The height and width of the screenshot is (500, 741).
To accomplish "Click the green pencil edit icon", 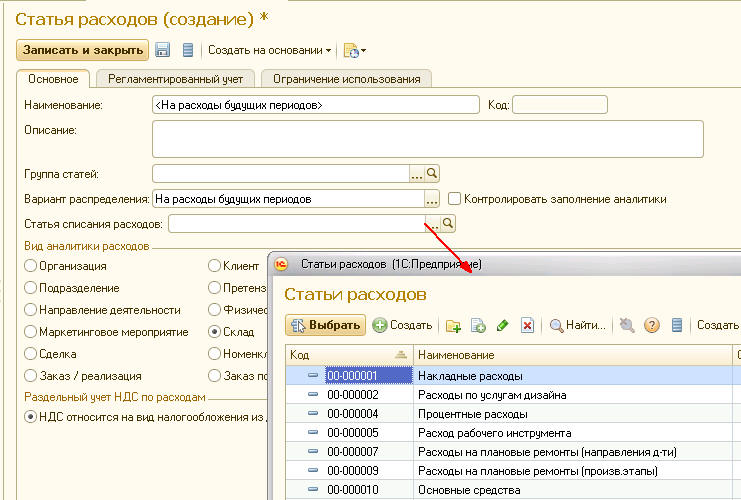I will [502, 325].
